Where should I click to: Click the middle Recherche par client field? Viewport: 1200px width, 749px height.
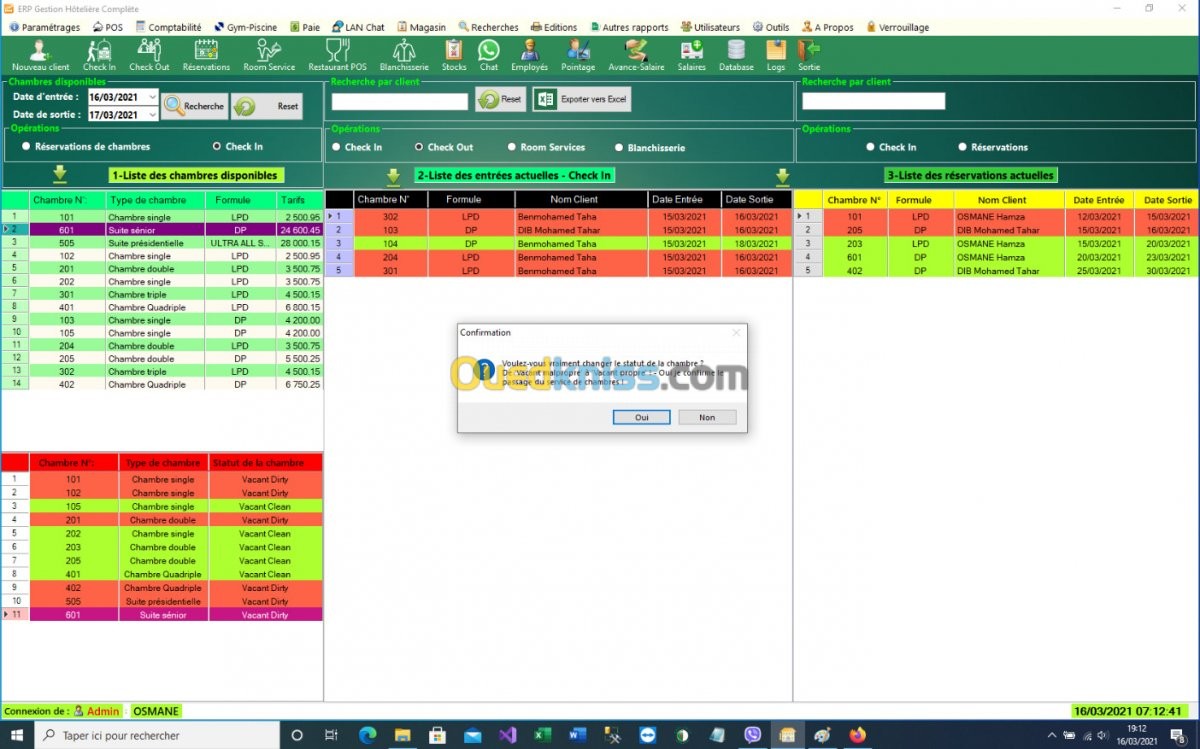[x=400, y=101]
